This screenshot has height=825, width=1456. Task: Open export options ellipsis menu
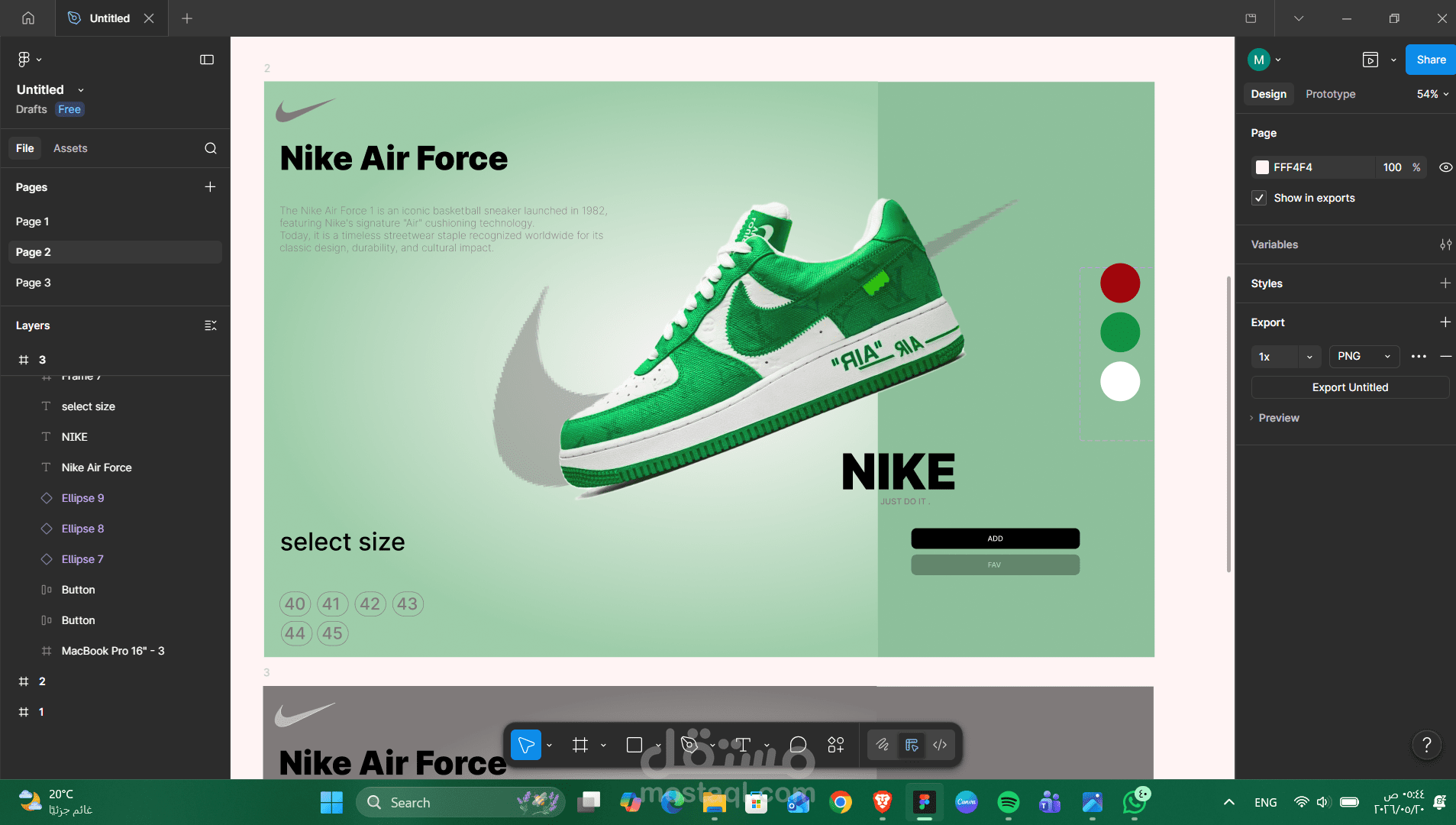[1419, 357]
